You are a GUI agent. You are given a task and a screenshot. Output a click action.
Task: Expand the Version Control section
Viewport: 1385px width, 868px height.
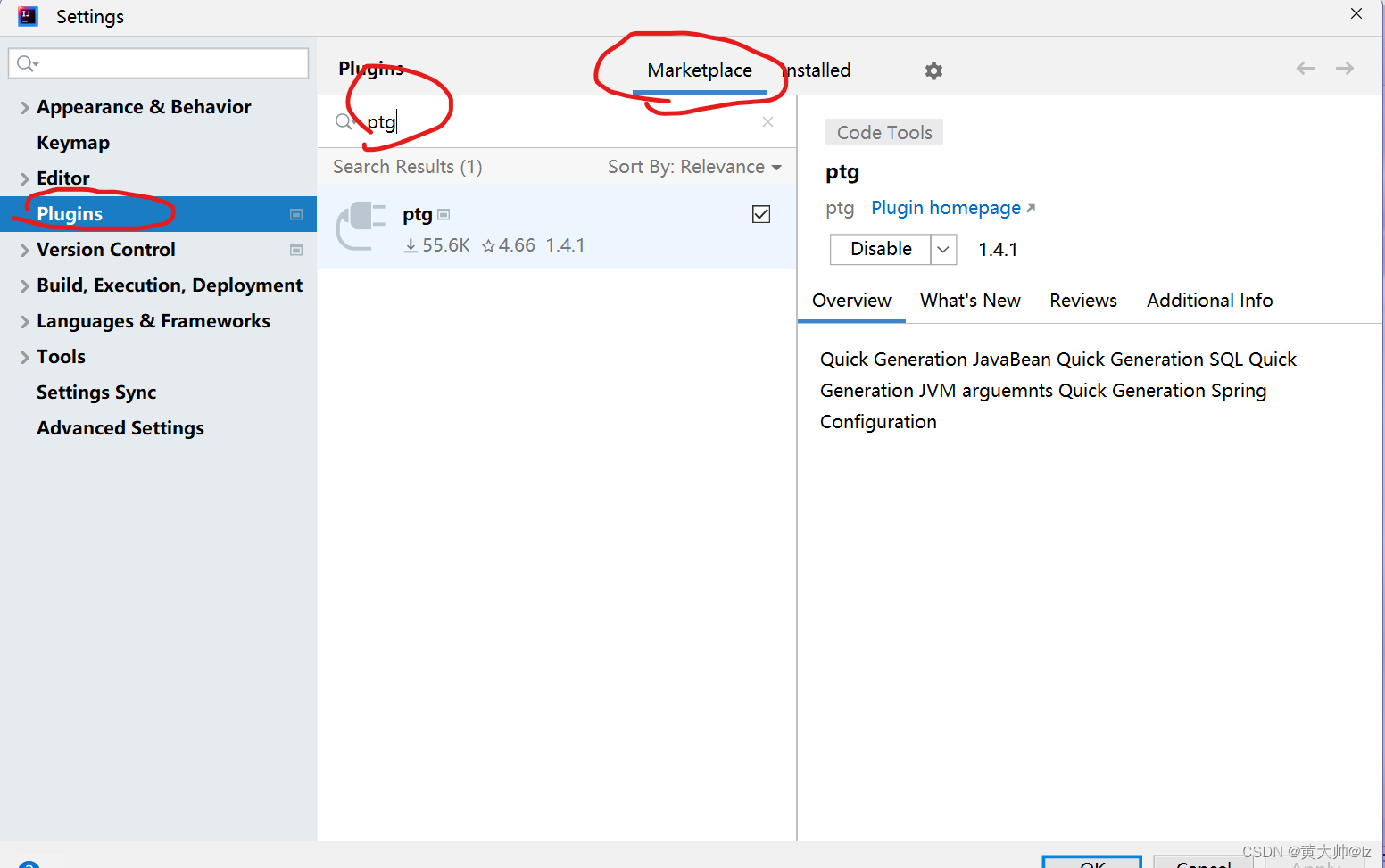(25, 251)
